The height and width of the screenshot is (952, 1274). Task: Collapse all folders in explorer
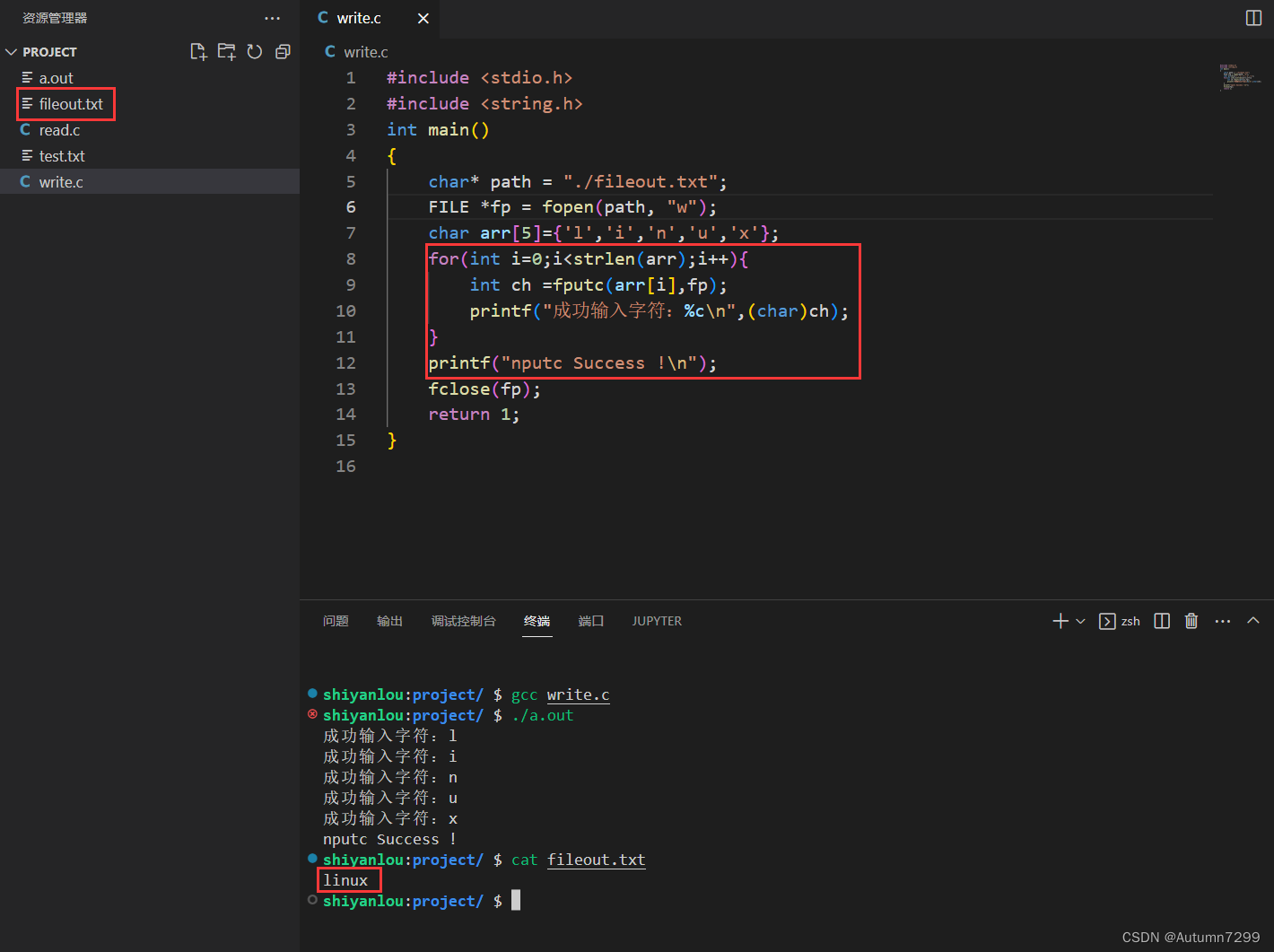point(283,52)
